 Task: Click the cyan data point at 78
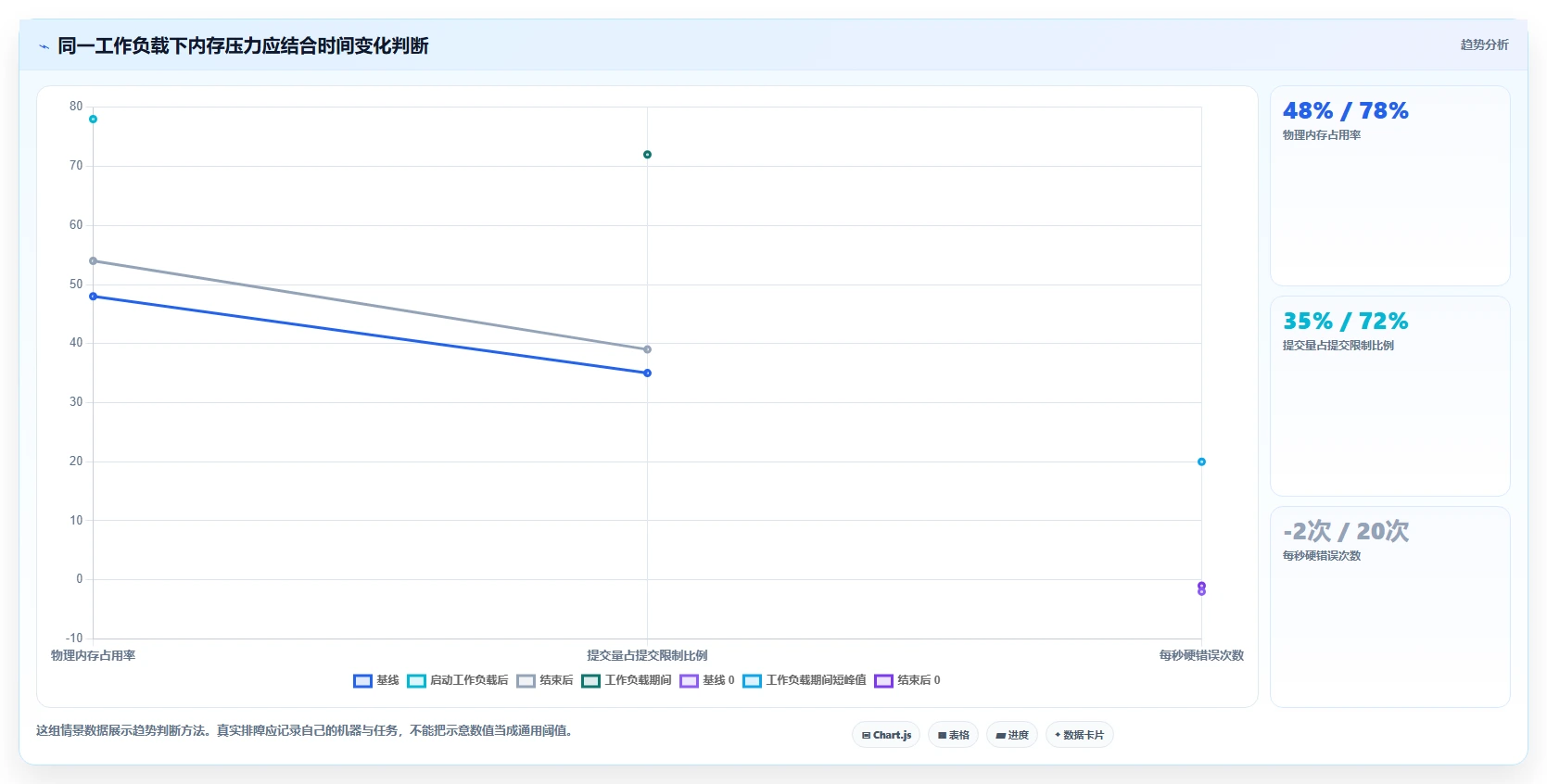(93, 120)
